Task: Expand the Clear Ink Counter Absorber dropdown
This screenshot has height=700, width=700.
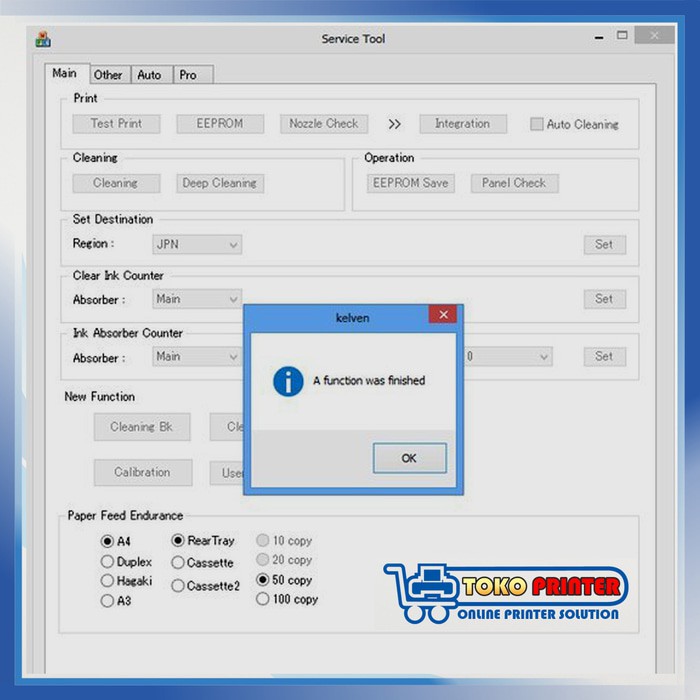Action: 197,299
